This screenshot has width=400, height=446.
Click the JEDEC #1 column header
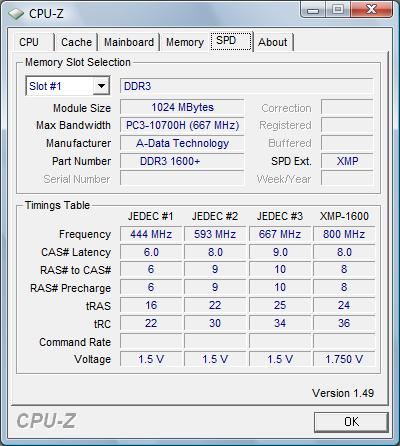pos(151,216)
